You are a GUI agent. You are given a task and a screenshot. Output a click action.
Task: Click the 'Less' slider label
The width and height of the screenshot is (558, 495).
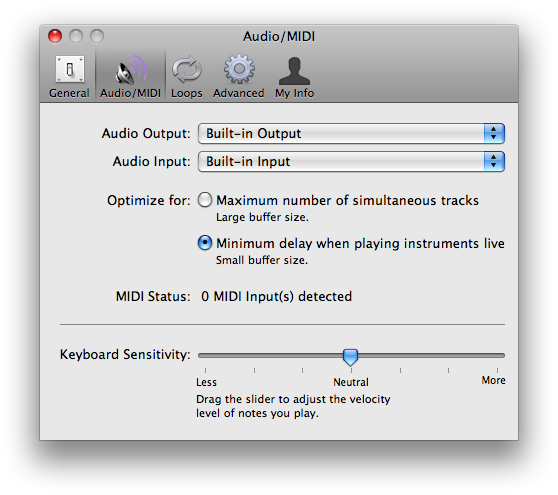206,382
